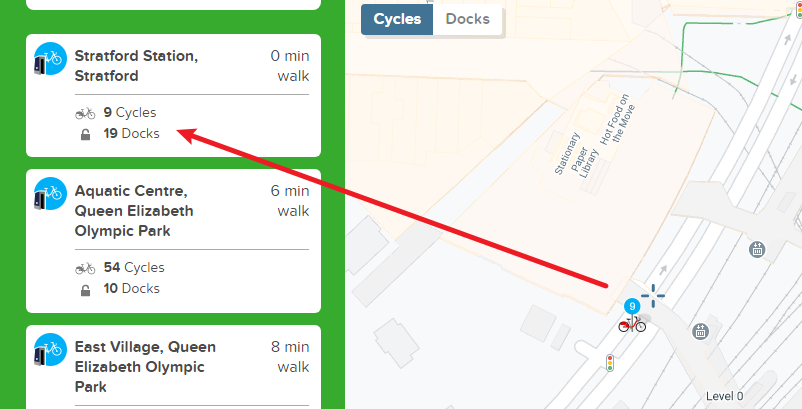Click the East Village cycle hire icon

50,350
